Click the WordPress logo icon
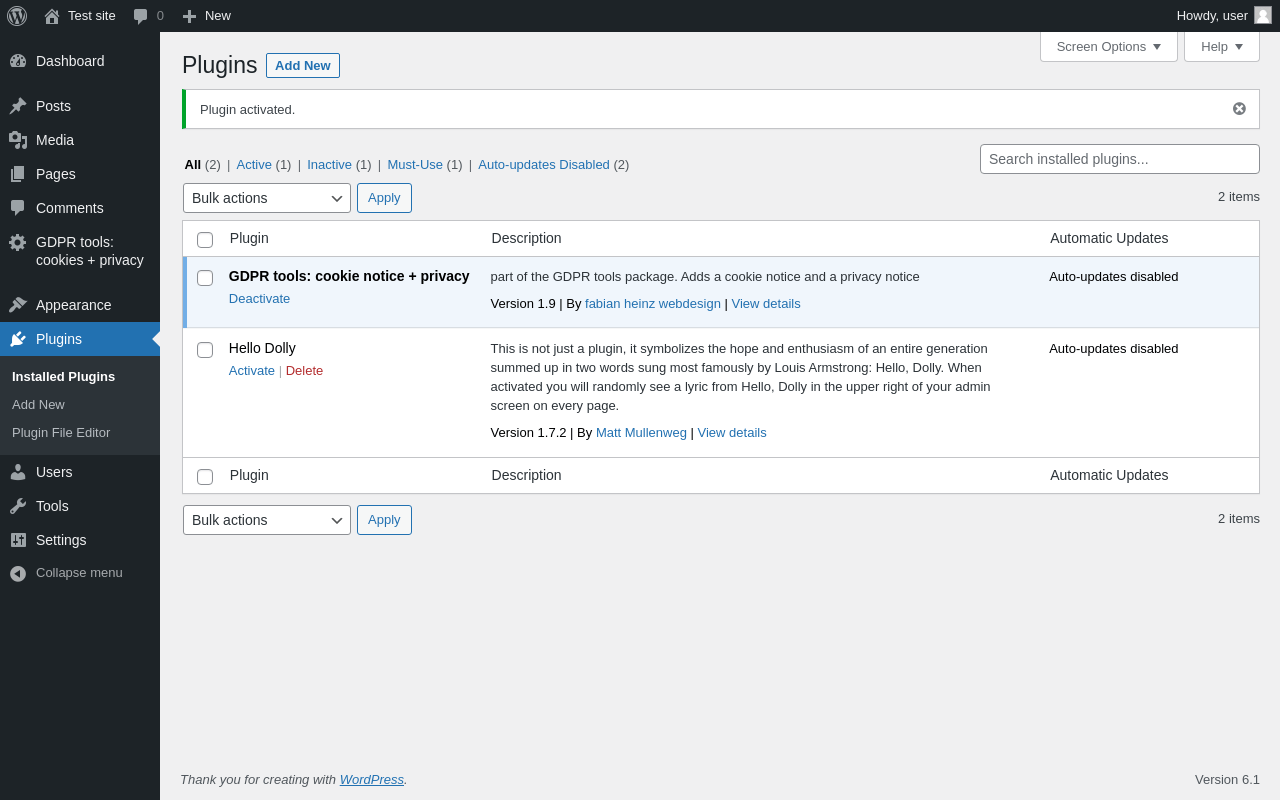1280x800 pixels. pos(17,16)
